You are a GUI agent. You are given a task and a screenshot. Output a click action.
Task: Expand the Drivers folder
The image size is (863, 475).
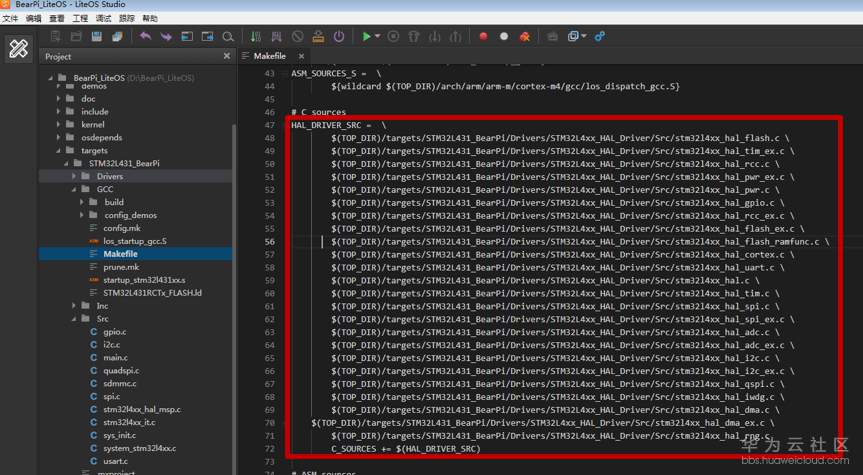(x=74, y=176)
